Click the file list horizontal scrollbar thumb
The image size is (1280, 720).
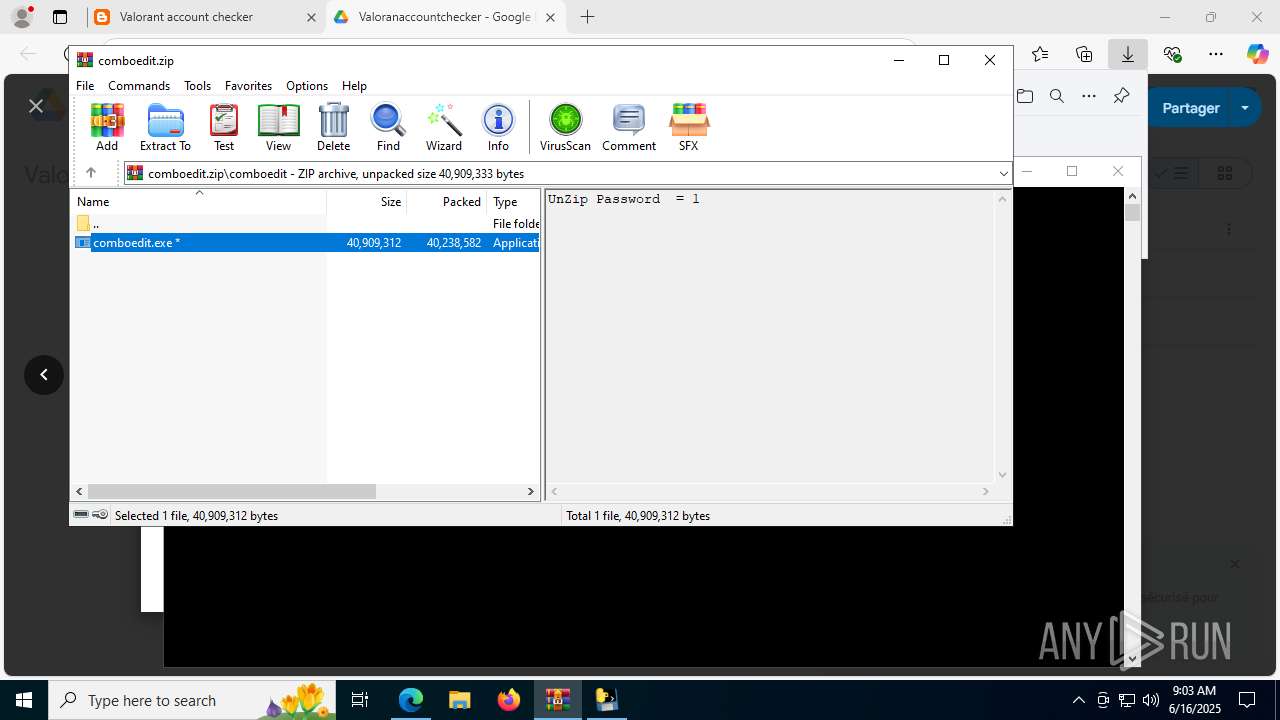click(x=231, y=491)
